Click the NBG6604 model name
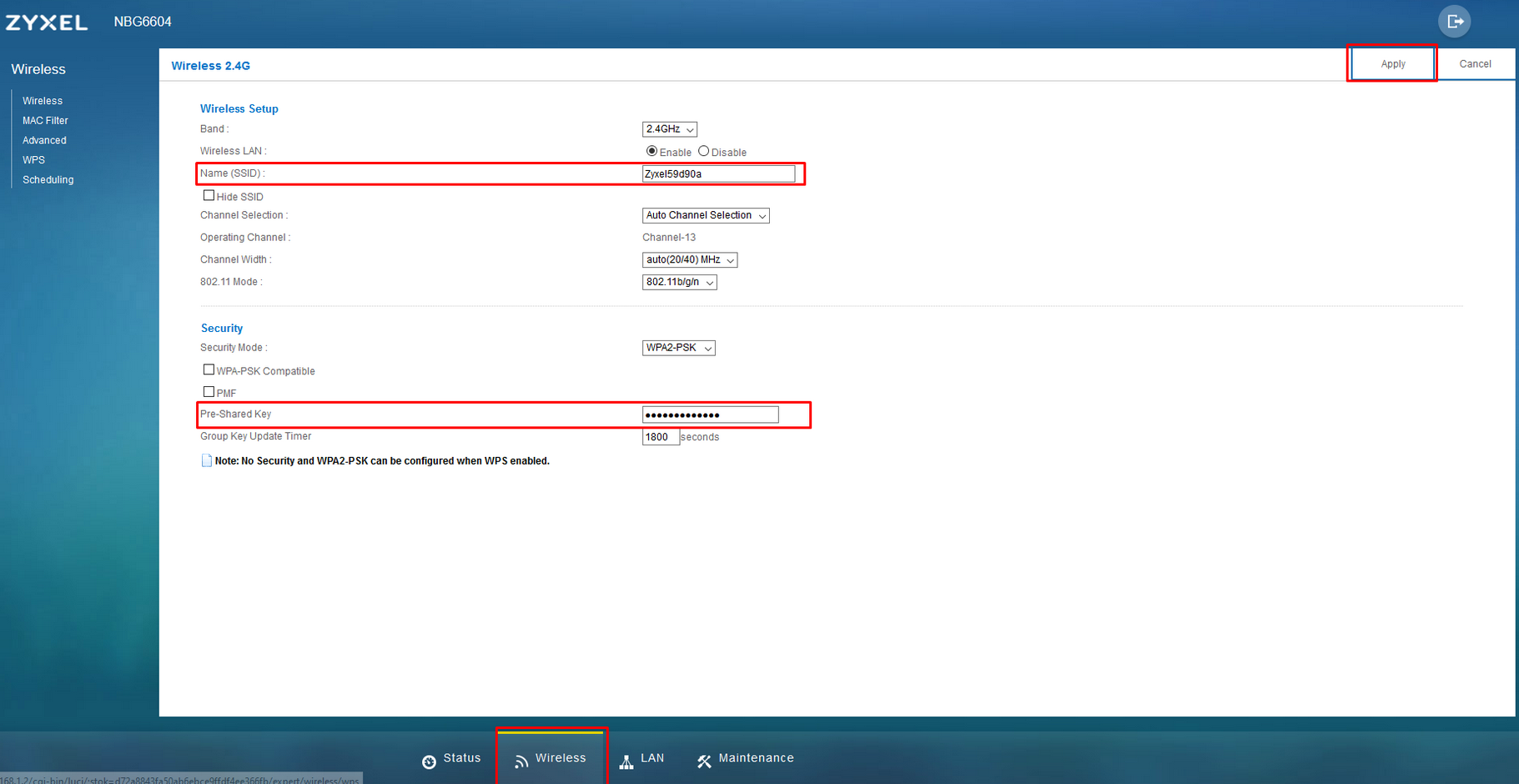 [x=143, y=22]
